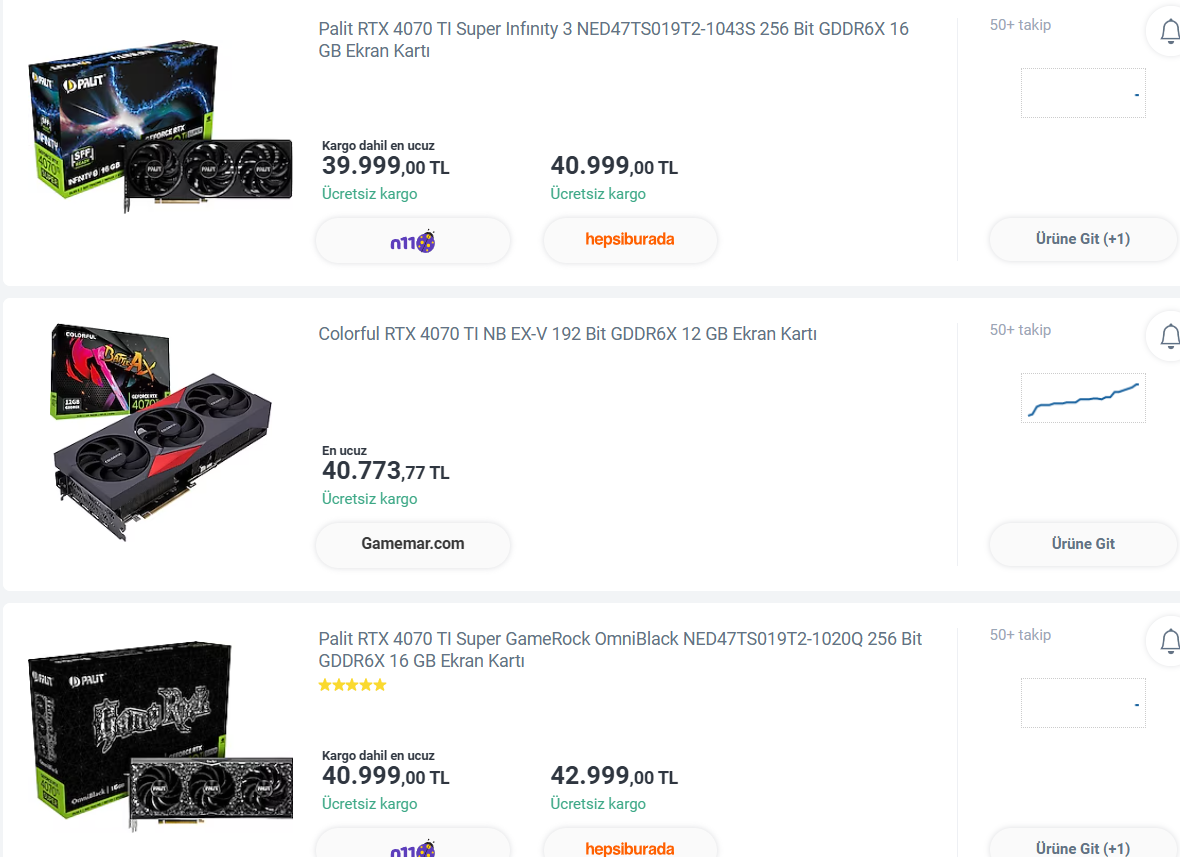Rate stars under Palit GameRock OmniBlack title
1180x857 pixels.
pos(352,685)
